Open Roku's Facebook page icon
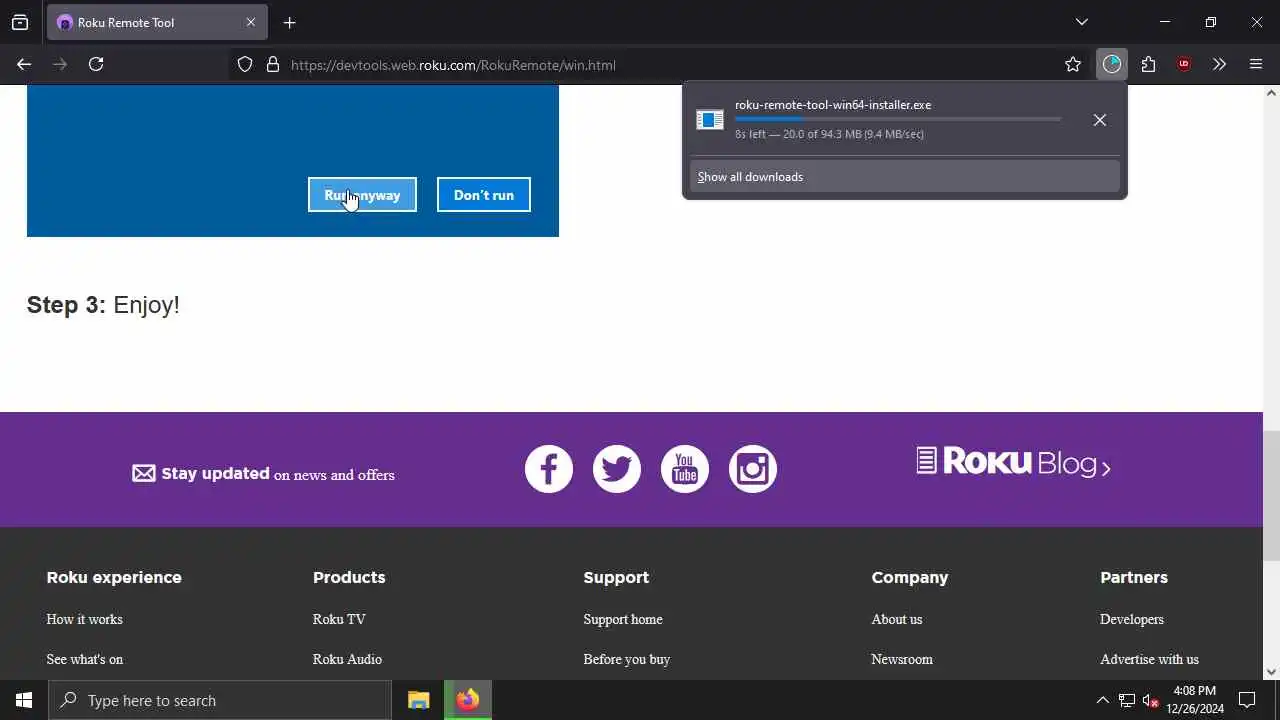This screenshot has height=720, width=1280. (x=549, y=469)
